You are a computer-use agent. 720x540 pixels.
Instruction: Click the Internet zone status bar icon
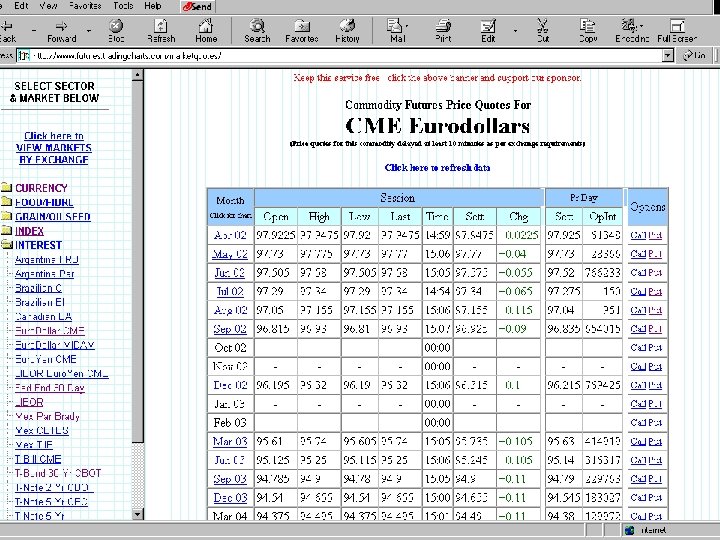[x=630, y=530]
